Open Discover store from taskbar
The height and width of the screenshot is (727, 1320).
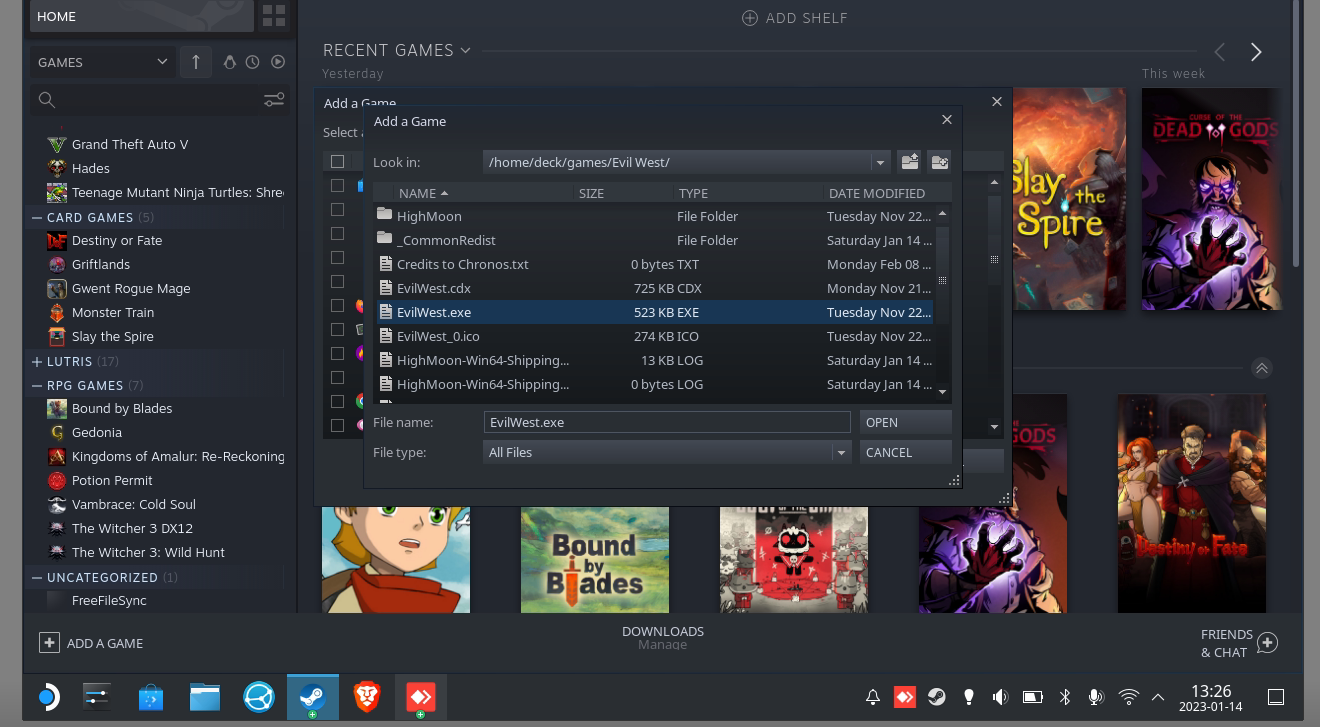tap(151, 696)
